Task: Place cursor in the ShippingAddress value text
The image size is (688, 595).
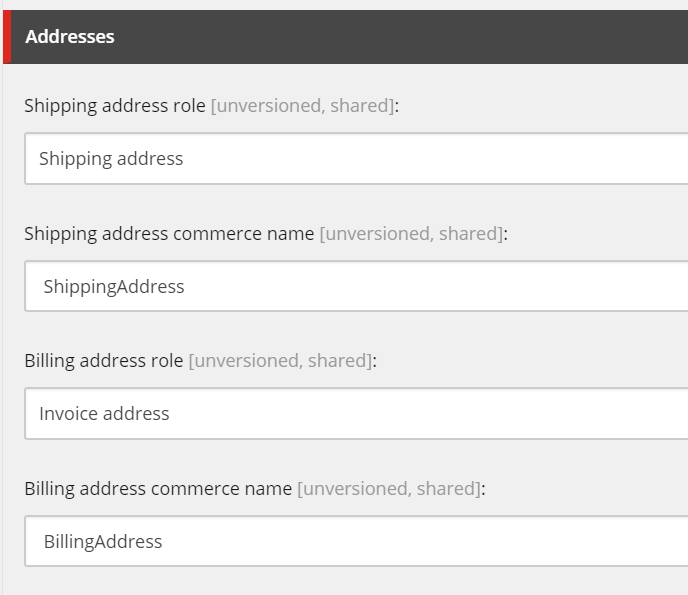Action: tap(114, 287)
